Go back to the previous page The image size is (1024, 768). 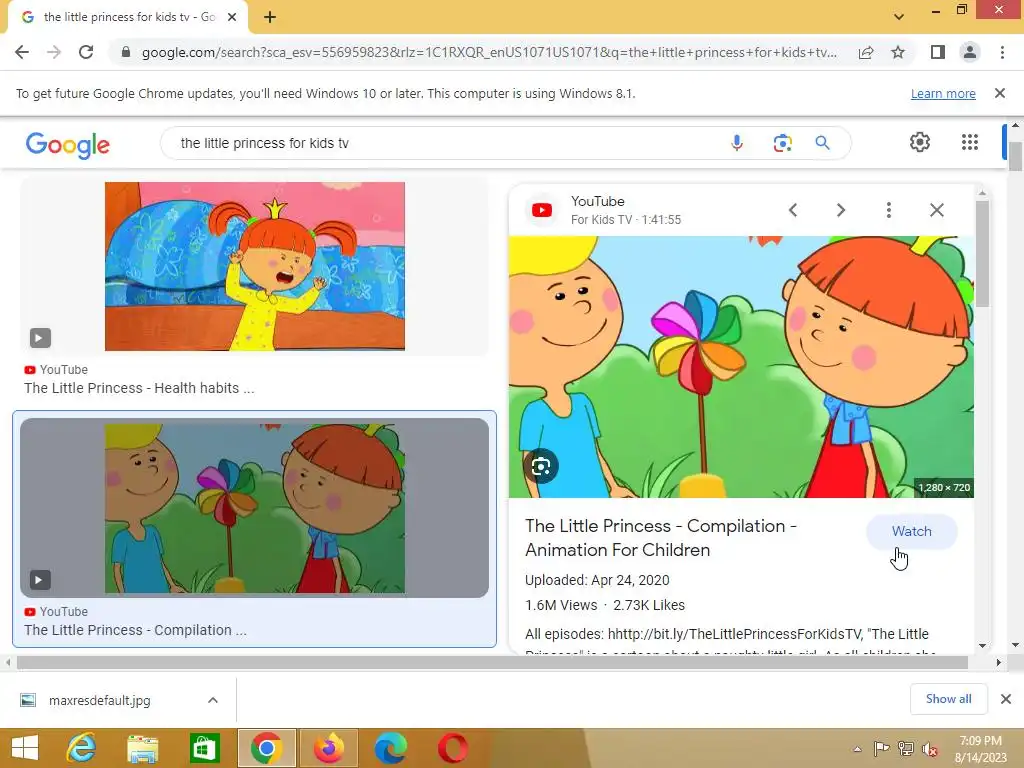tap(22, 52)
